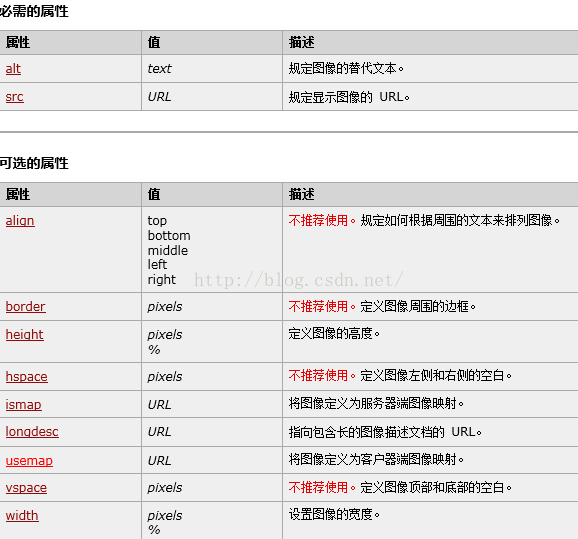Viewport: 578px width, 539px height.
Task: Click '描述' header in required attributes table
Action: [302, 42]
